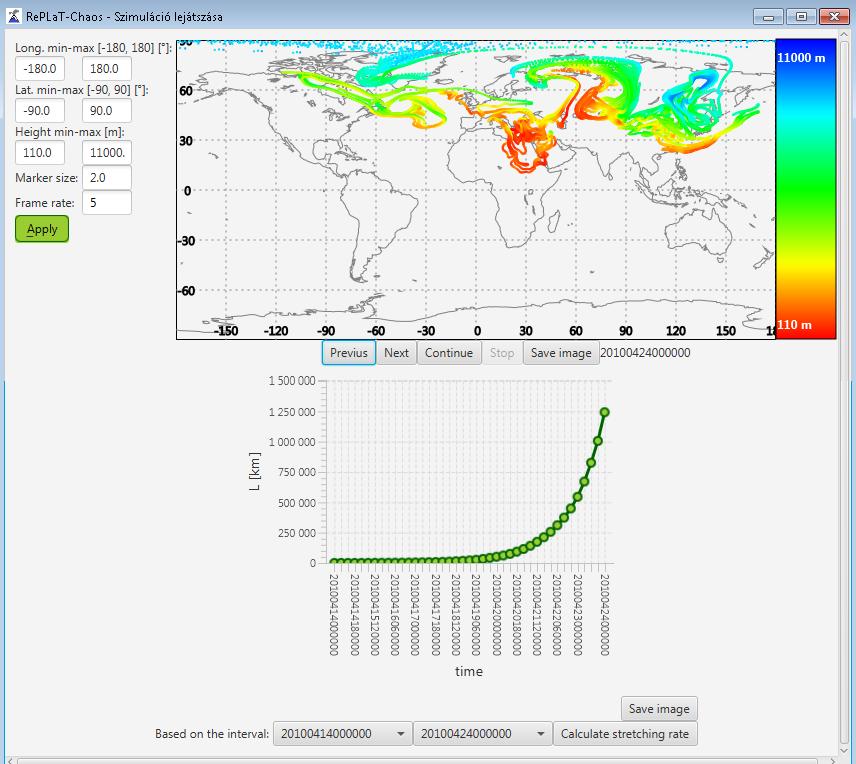This screenshot has height=764, width=856.
Task: Click the height color scale bar
Action: click(806, 188)
